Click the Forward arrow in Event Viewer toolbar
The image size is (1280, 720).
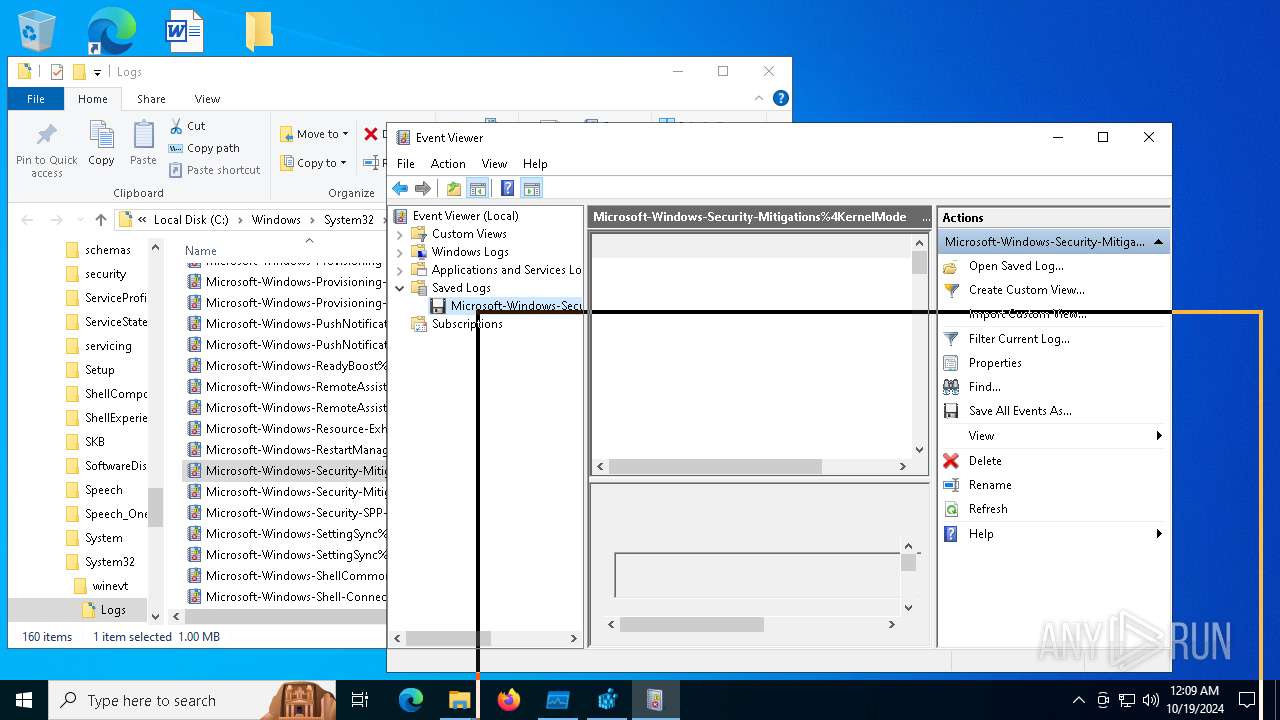423,188
